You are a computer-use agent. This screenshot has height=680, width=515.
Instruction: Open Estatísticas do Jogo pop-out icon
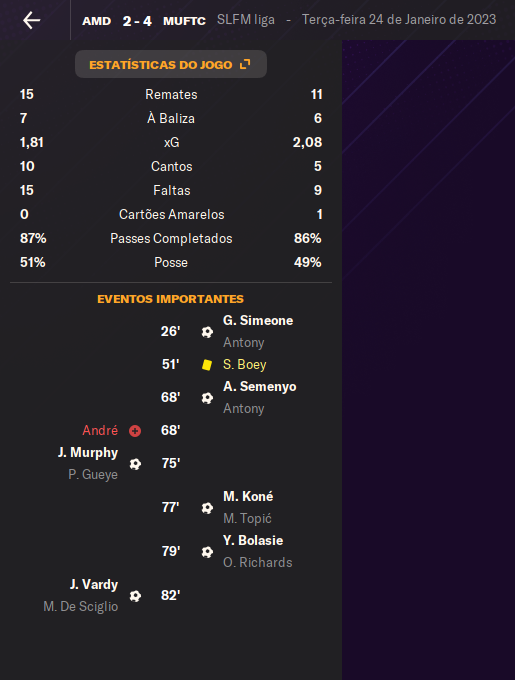pos(245,64)
